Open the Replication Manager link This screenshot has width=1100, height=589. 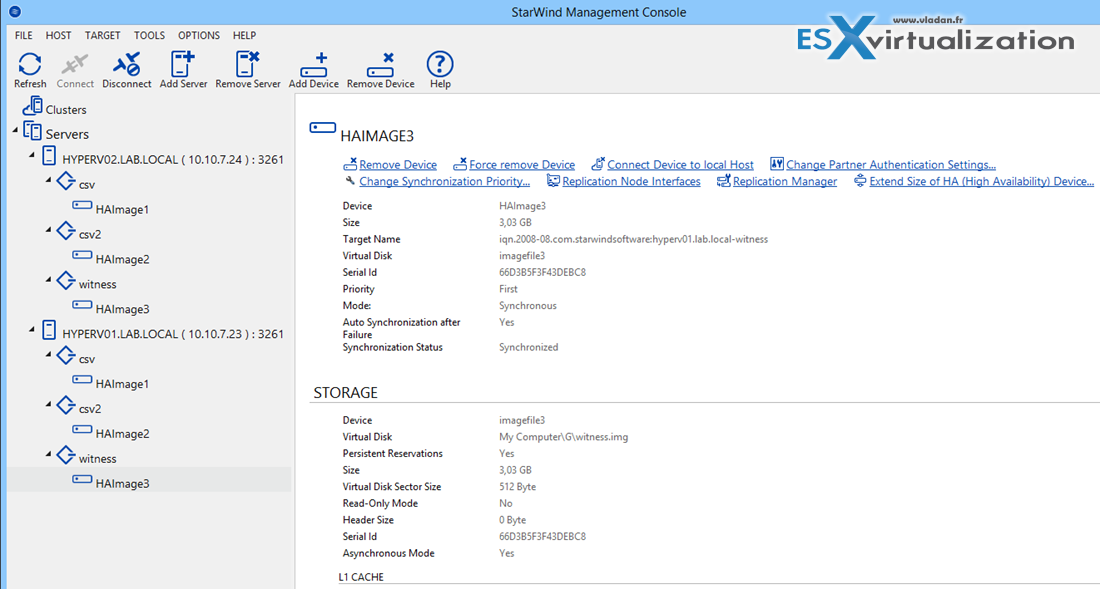(785, 182)
